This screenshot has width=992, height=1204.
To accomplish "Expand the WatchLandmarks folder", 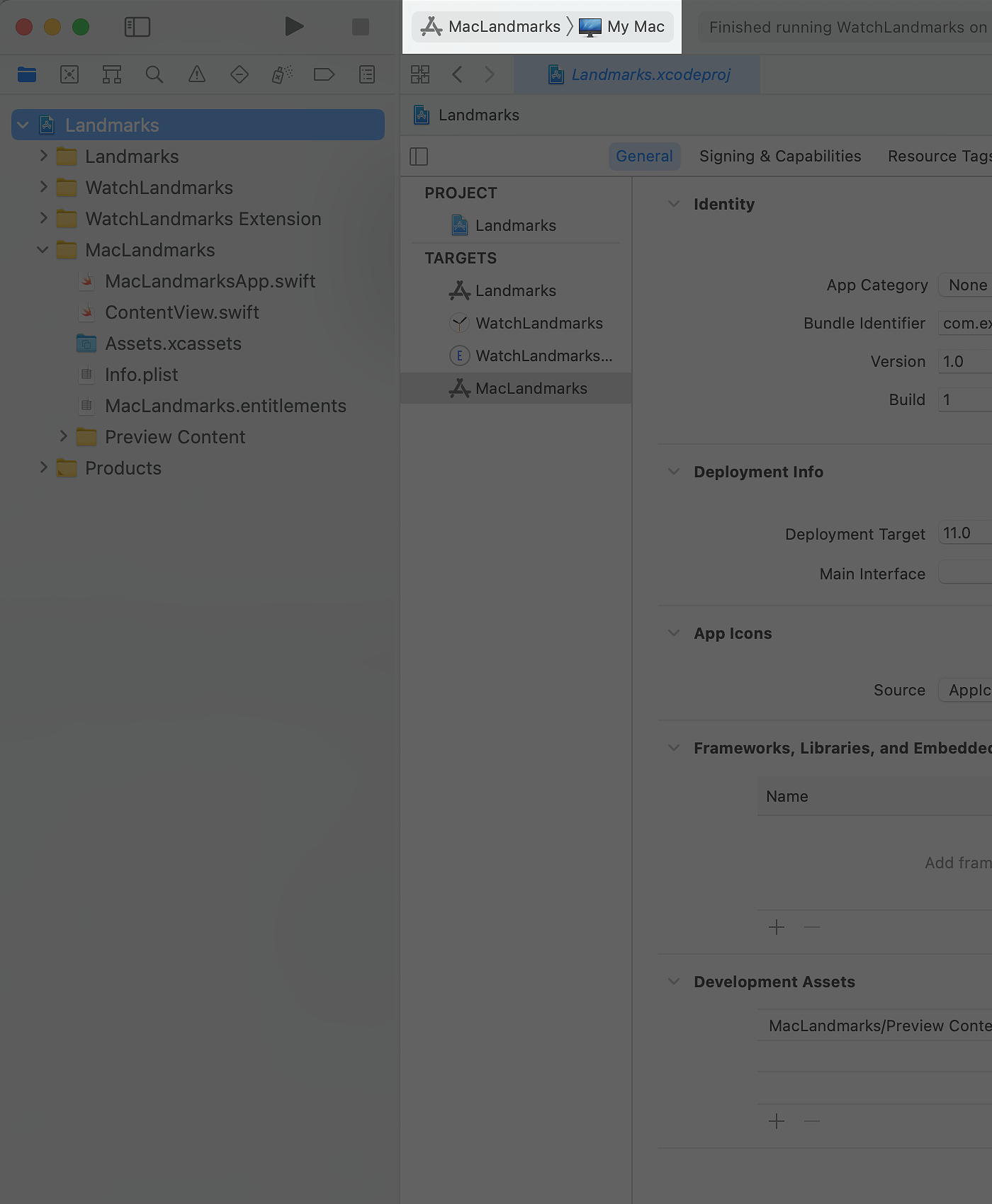I will (43, 187).
